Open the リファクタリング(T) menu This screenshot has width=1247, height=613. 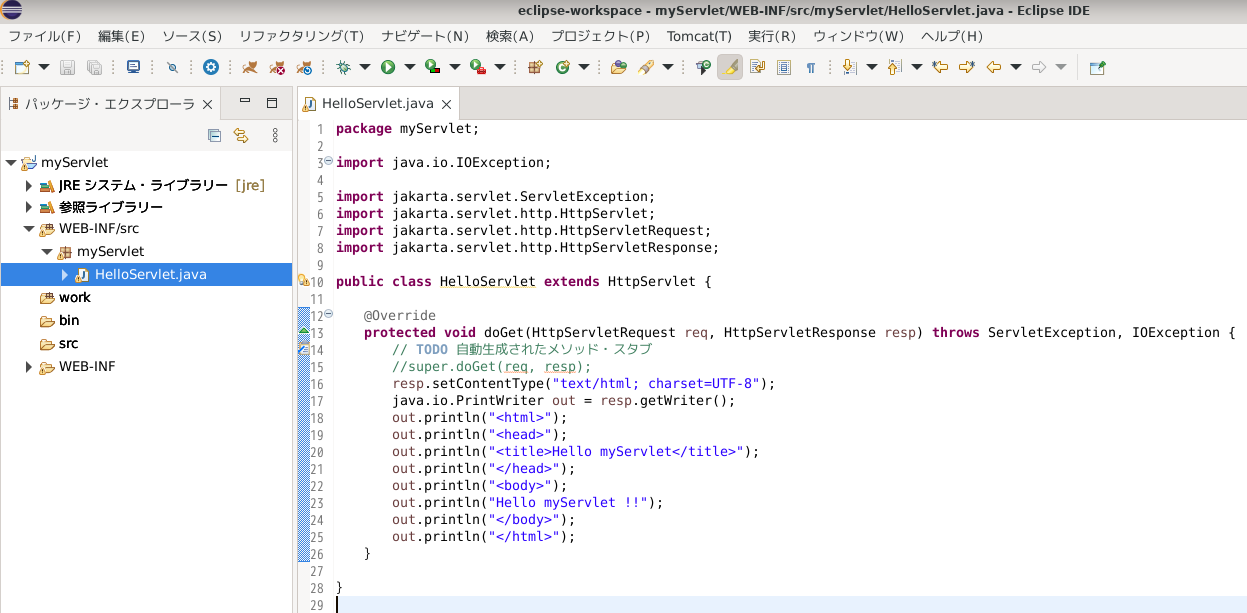tap(301, 36)
